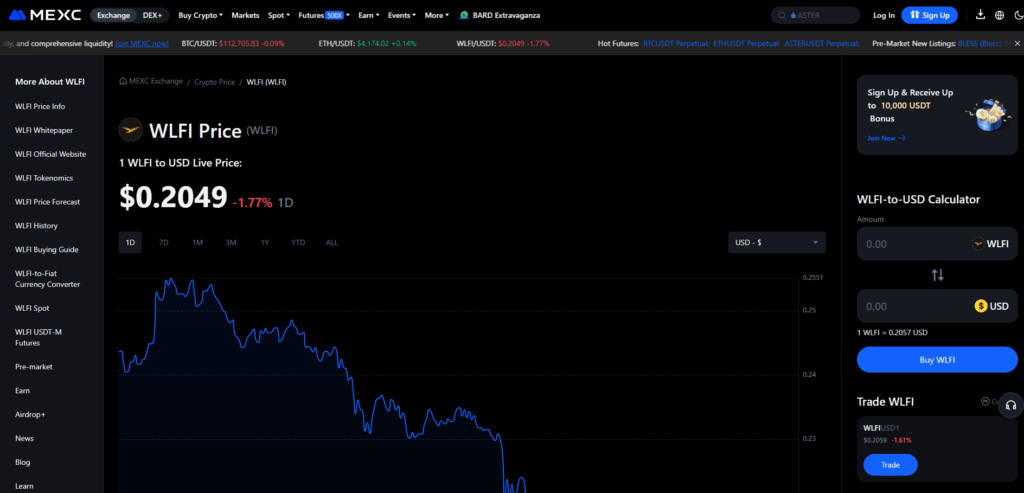Expand the Futures dropdown menu
The height and width of the screenshot is (493, 1024).
323,15
